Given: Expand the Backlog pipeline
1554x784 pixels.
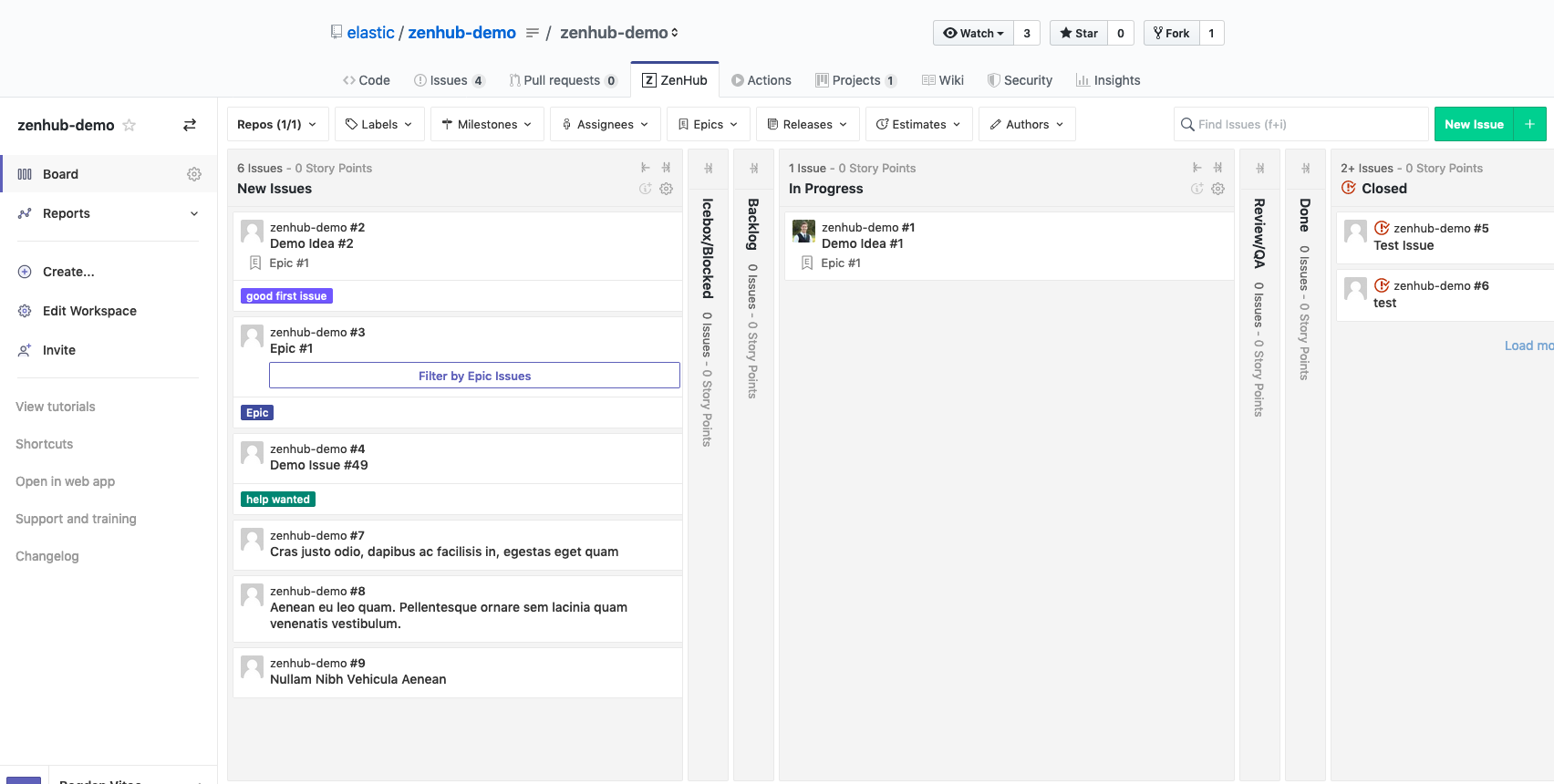Looking at the screenshot, I should (754, 169).
